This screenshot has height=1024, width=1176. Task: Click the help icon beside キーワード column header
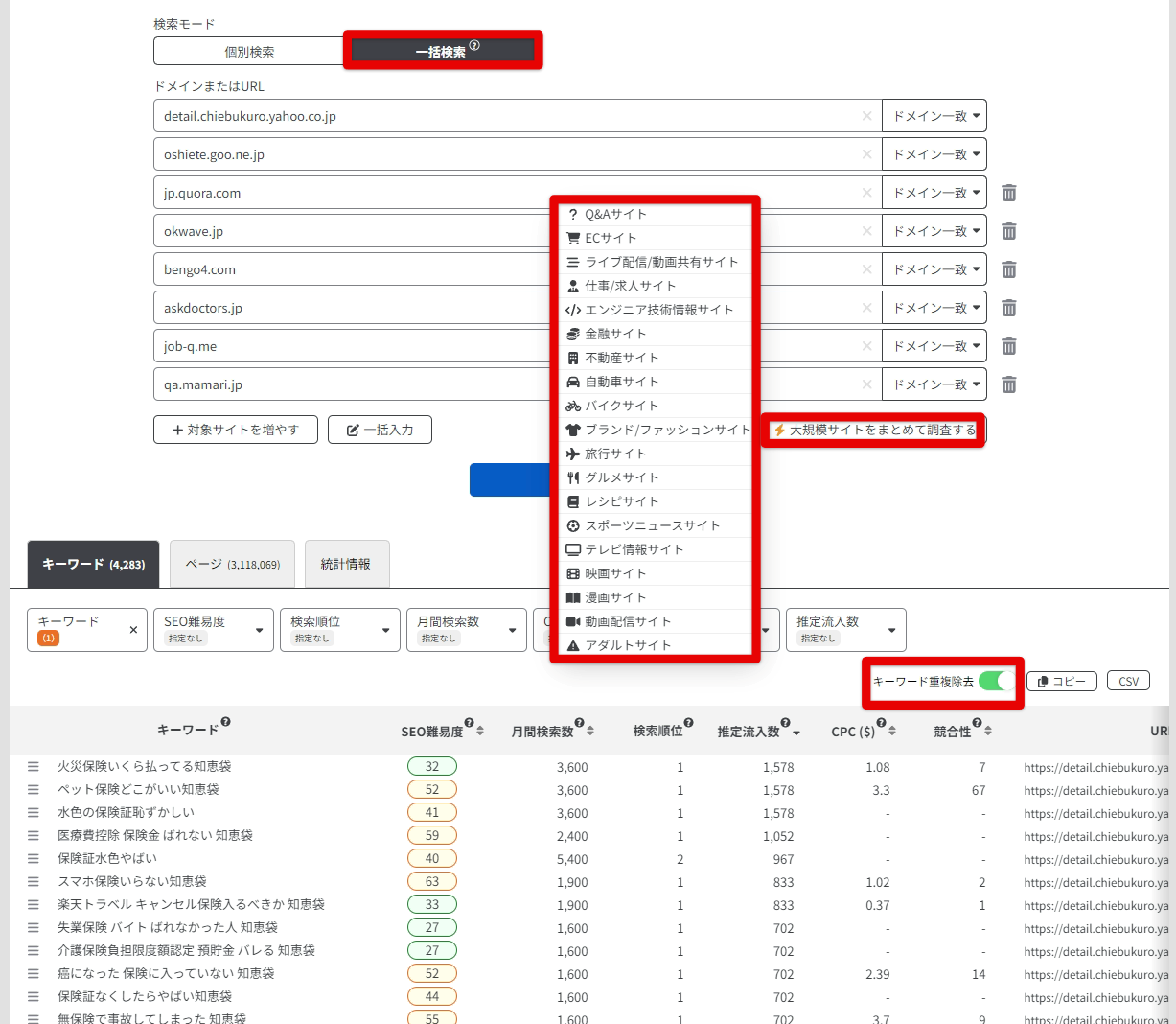(x=226, y=722)
